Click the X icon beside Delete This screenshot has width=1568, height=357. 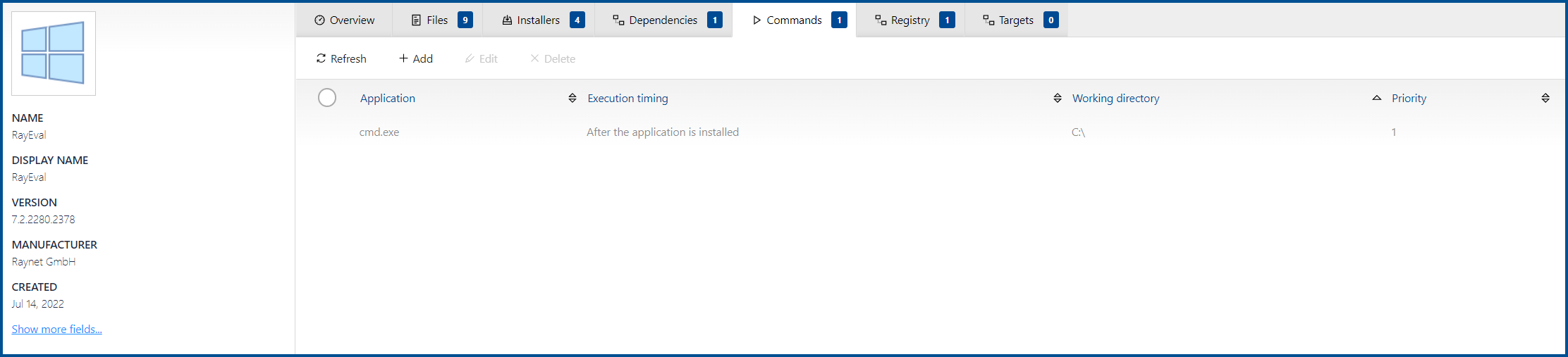[x=534, y=58]
